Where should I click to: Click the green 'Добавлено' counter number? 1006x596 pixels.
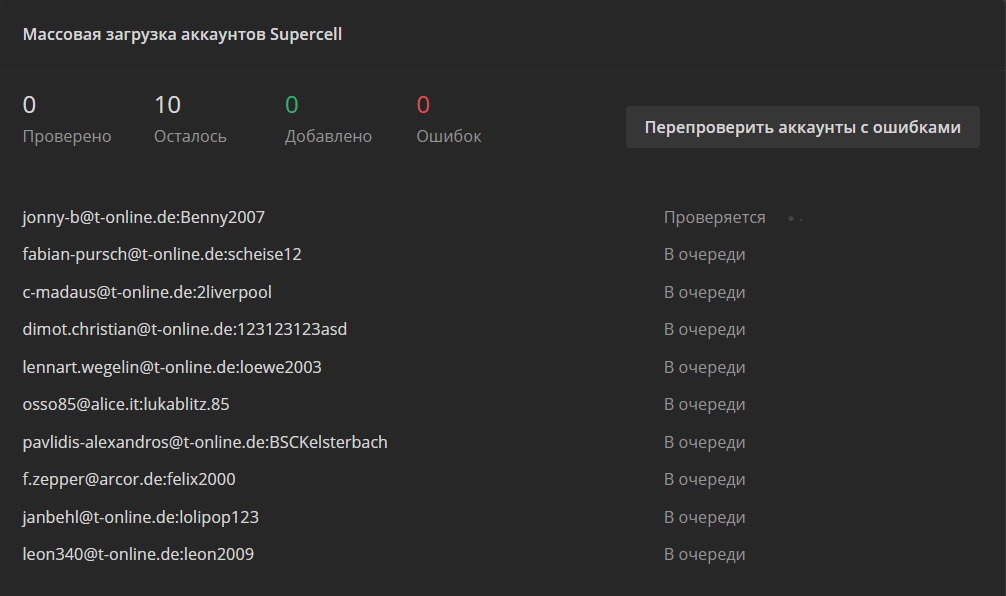pyautogui.click(x=292, y=105)
